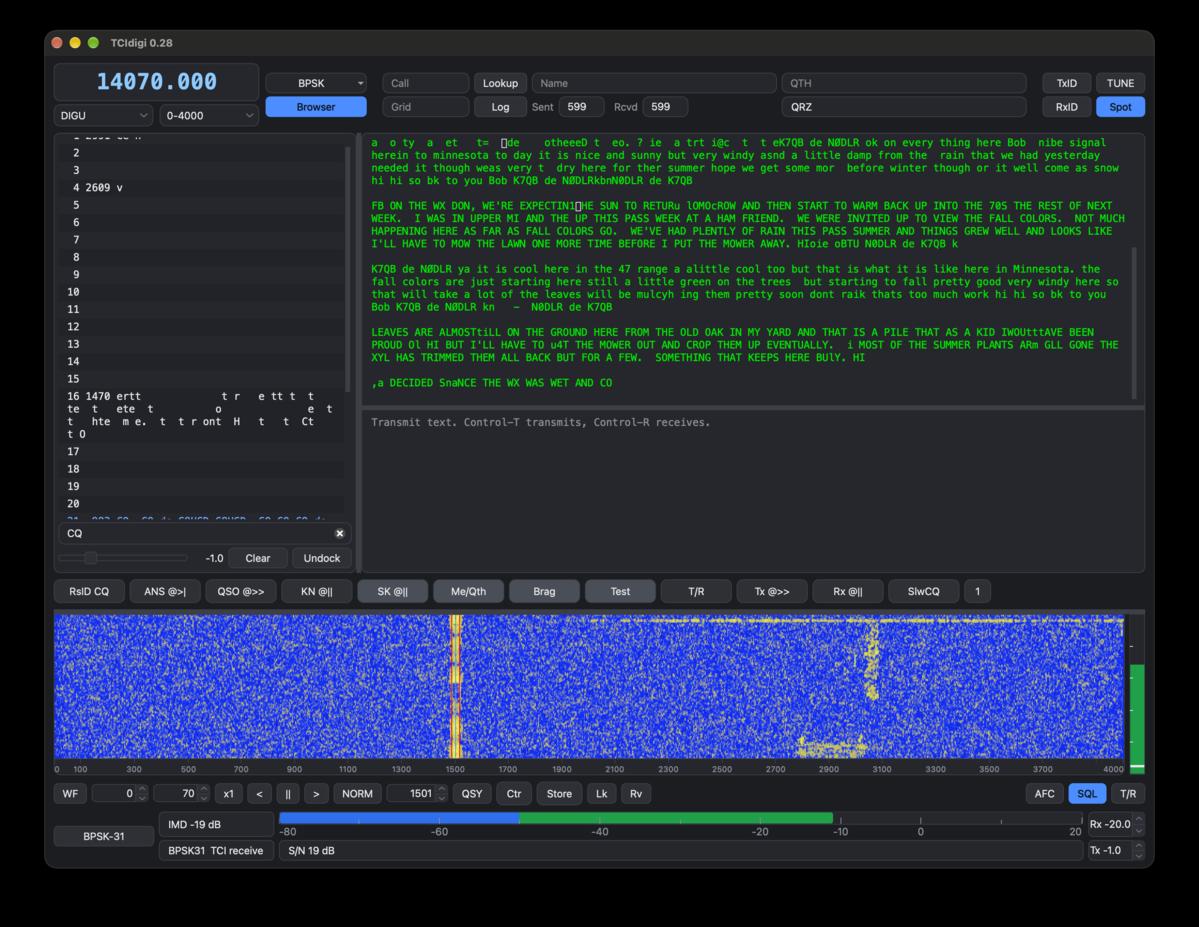Click the Ctr center button
The width and height of the screenshot is (1199, 927).
(x=514, y=793)
